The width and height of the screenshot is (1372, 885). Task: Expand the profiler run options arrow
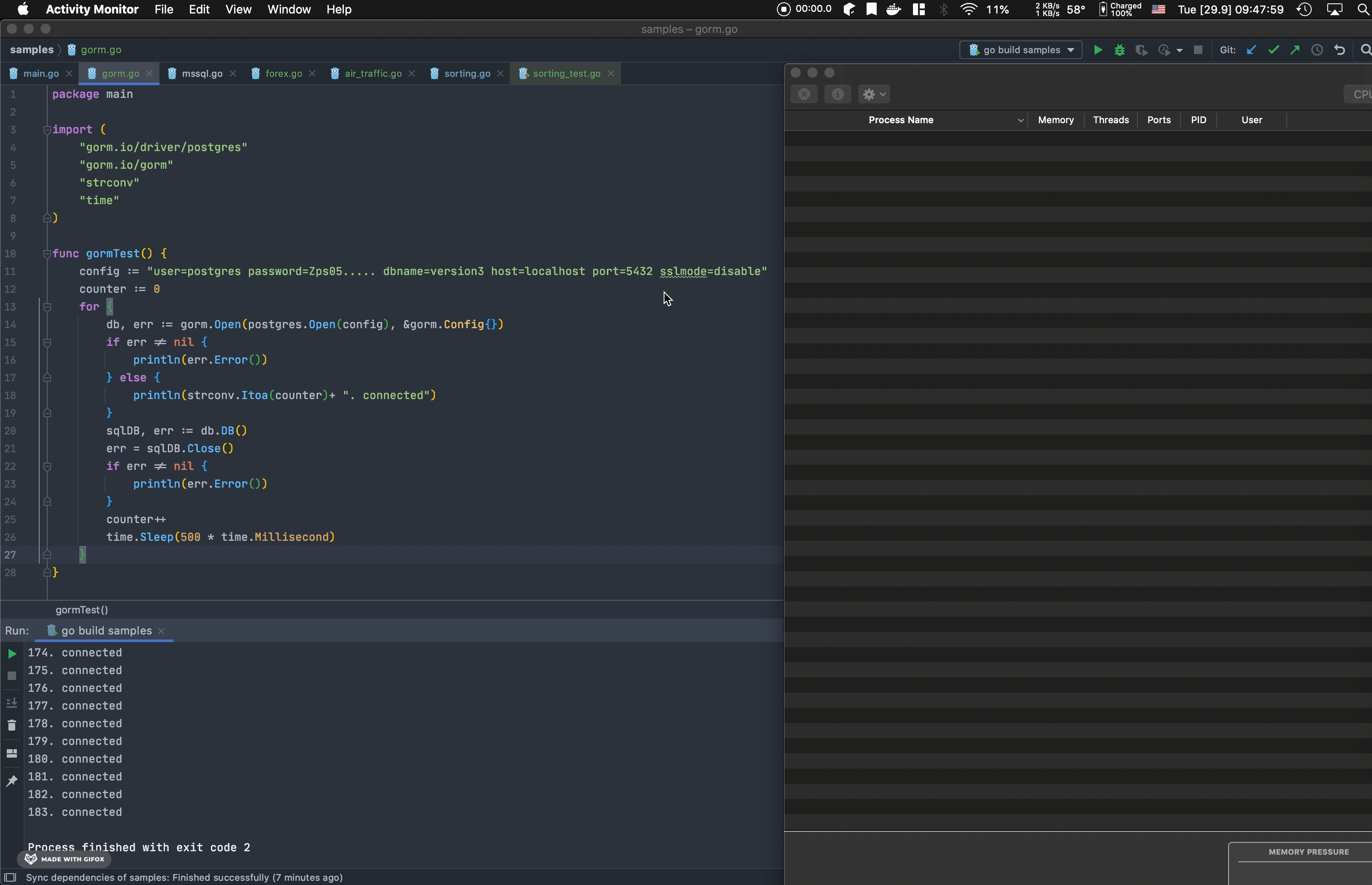click(x=1180, y=51)
